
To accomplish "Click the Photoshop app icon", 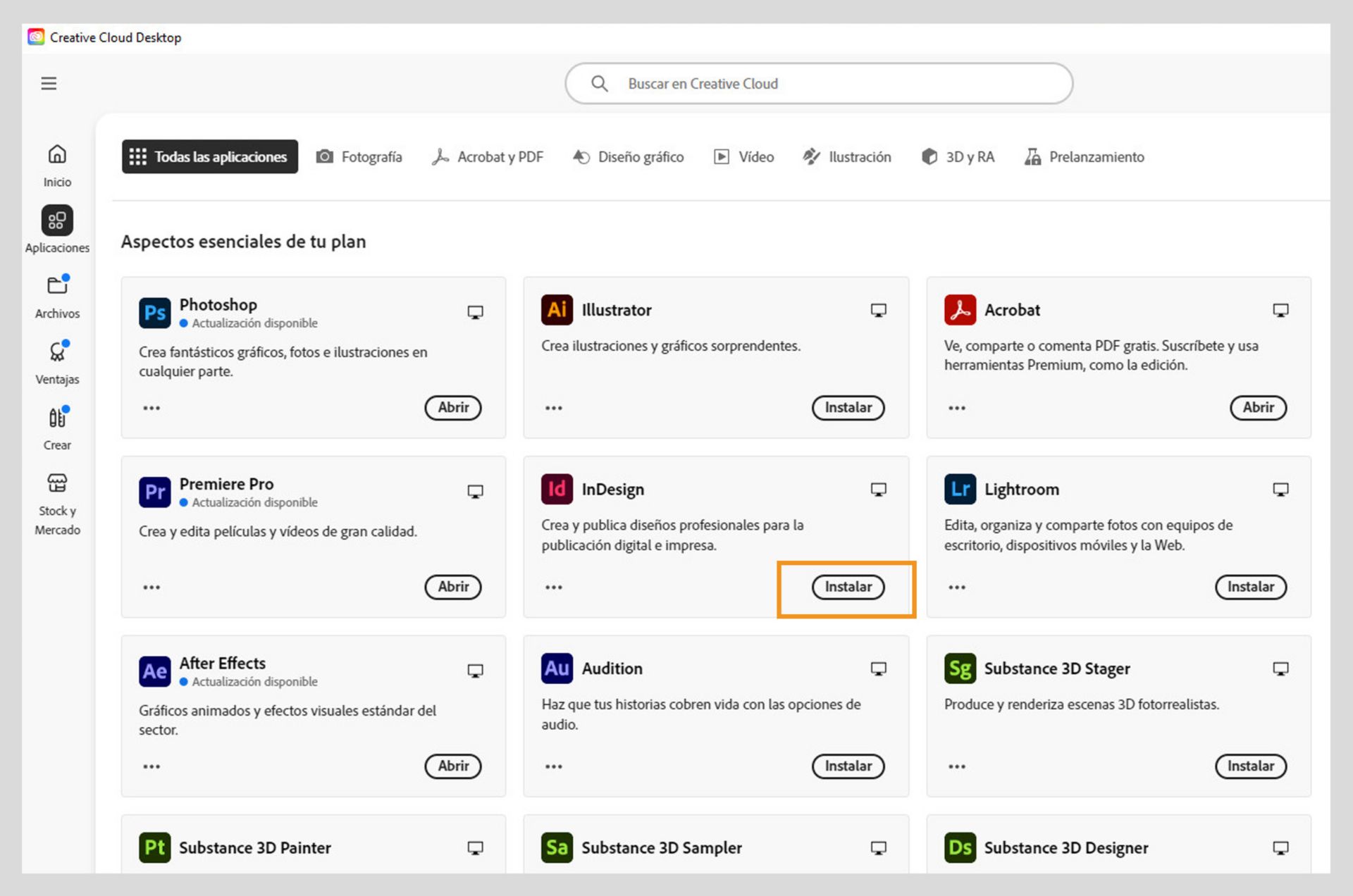I will point(155,313).
